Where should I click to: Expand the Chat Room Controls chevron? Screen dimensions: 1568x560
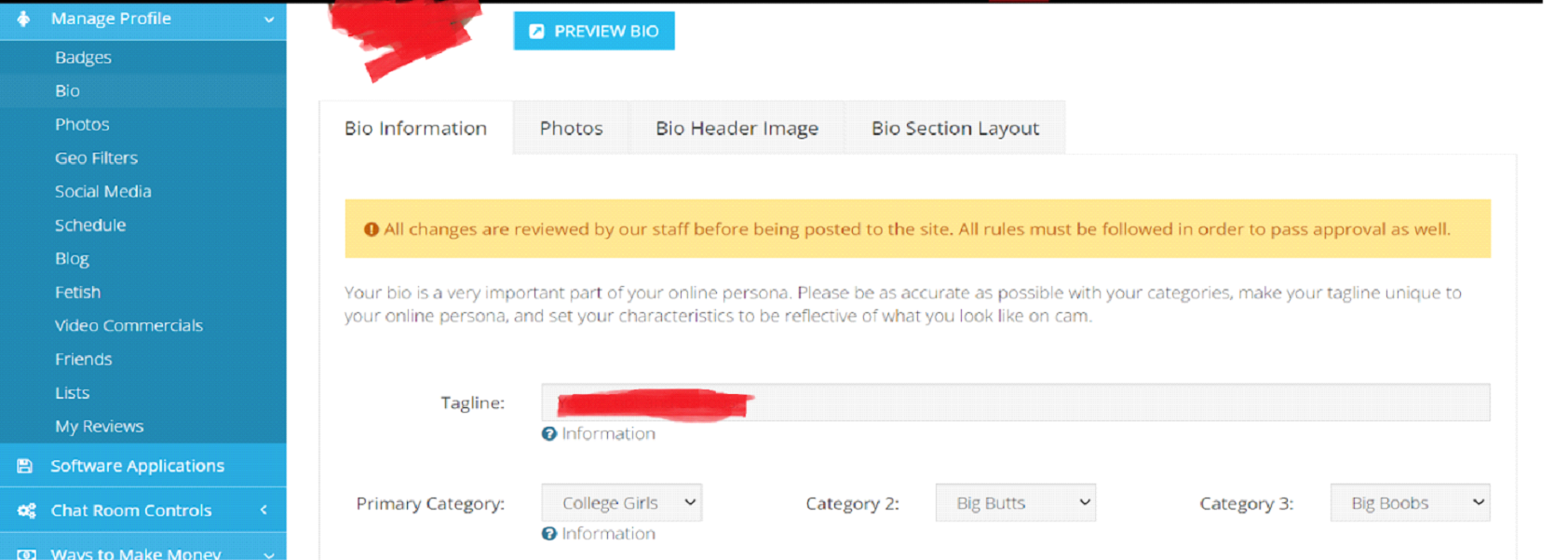(264, 511)
